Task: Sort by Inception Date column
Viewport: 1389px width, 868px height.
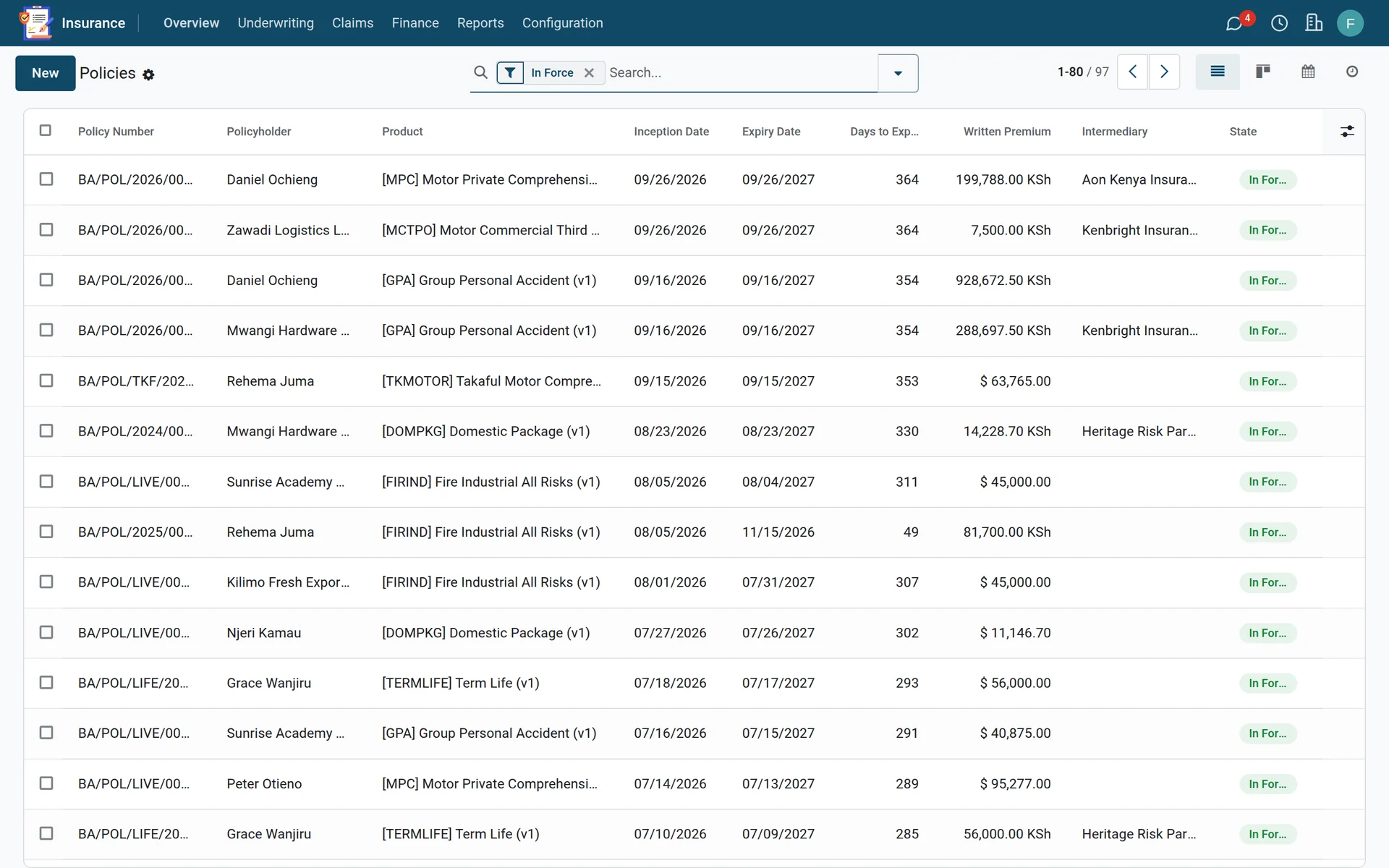Action: point(671,132)
